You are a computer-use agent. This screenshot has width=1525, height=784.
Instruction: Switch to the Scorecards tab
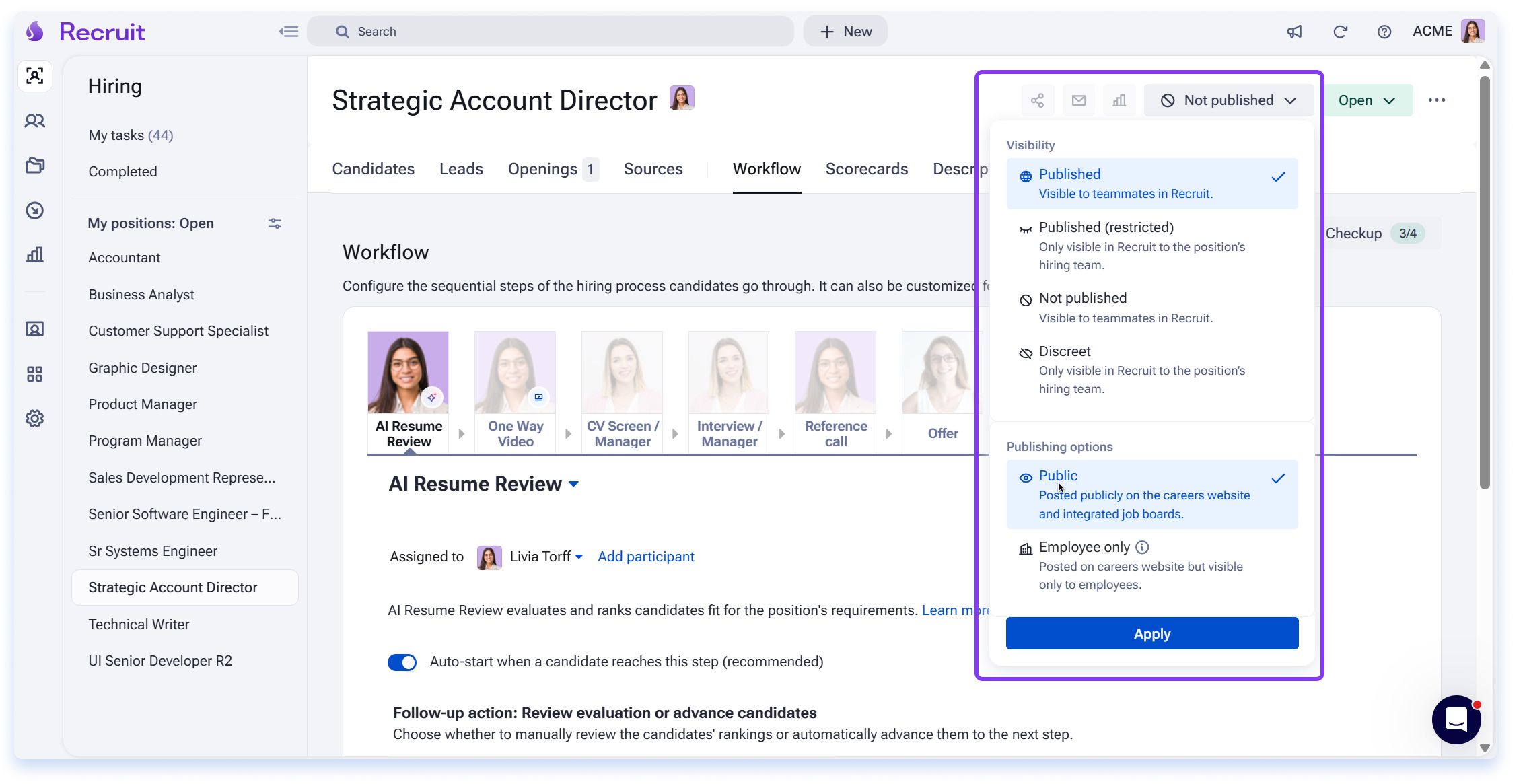867,169
